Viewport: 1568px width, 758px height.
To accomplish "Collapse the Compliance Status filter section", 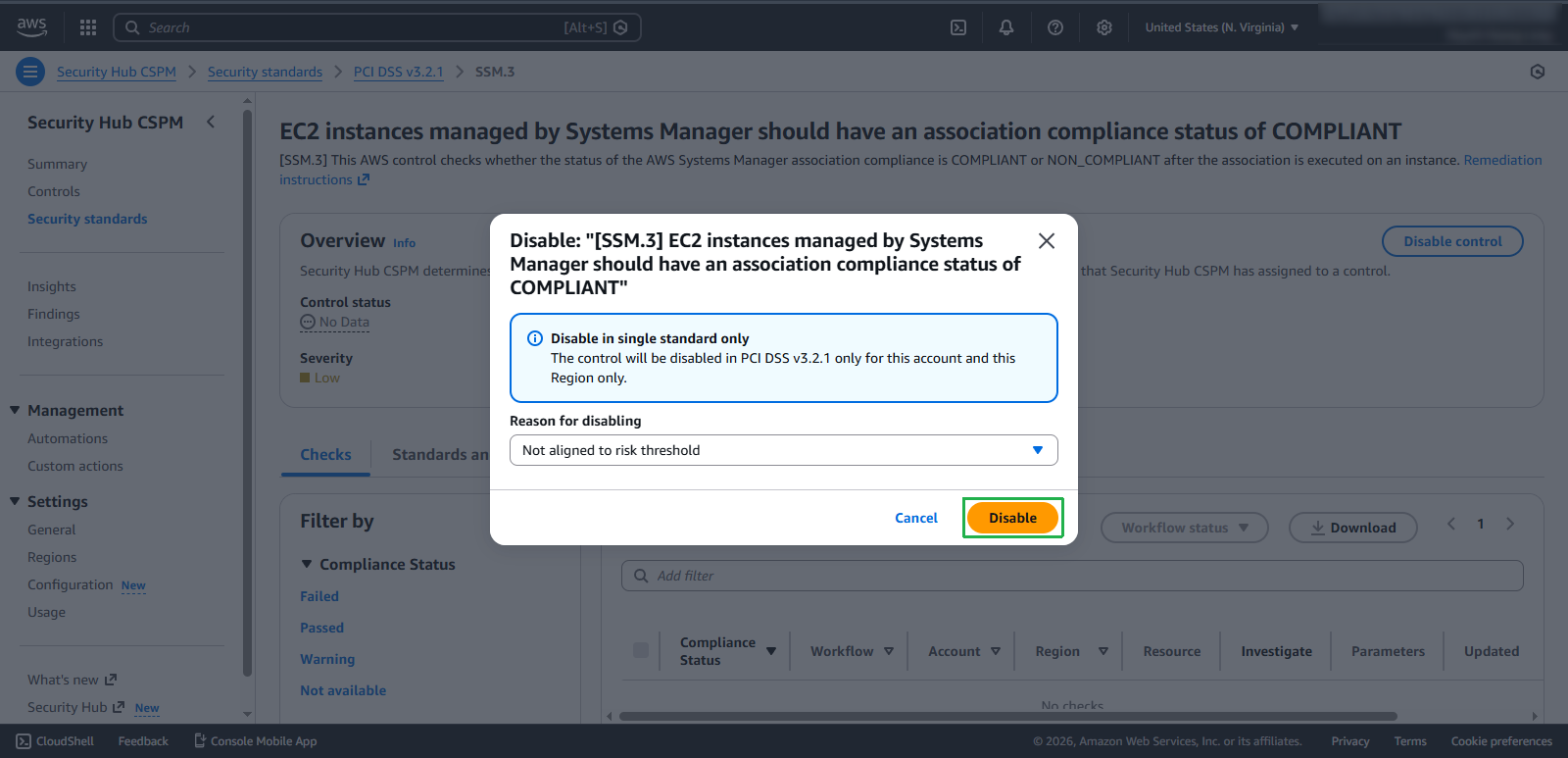I will 307,564.
